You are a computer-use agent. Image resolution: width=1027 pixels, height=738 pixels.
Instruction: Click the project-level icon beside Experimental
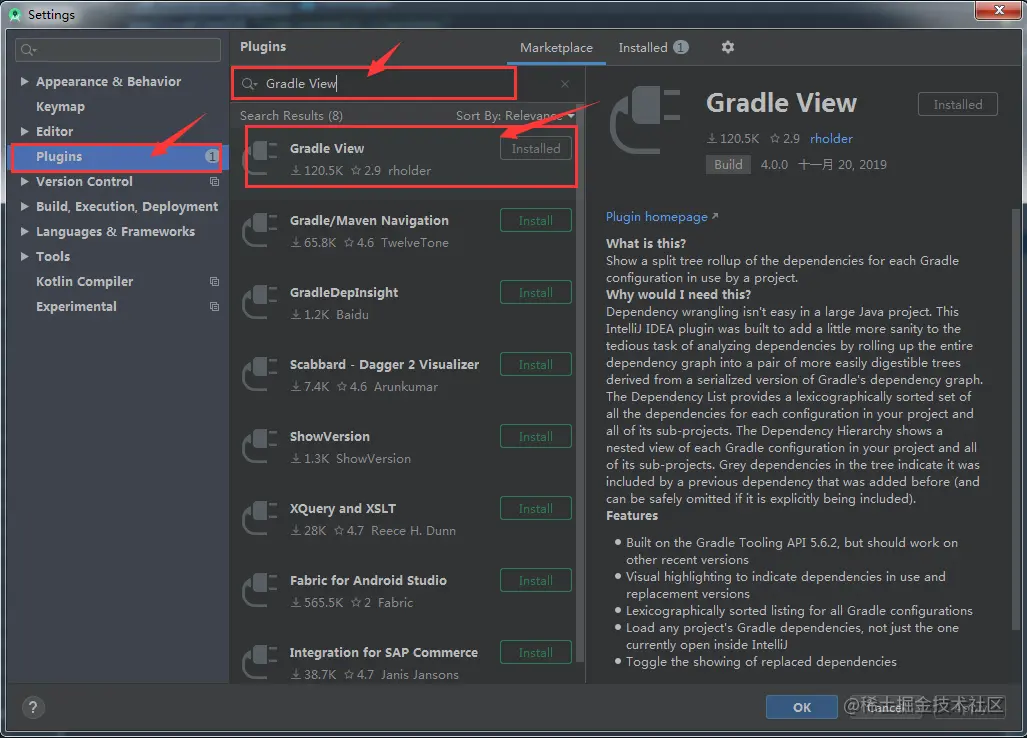tap(214, 306)
